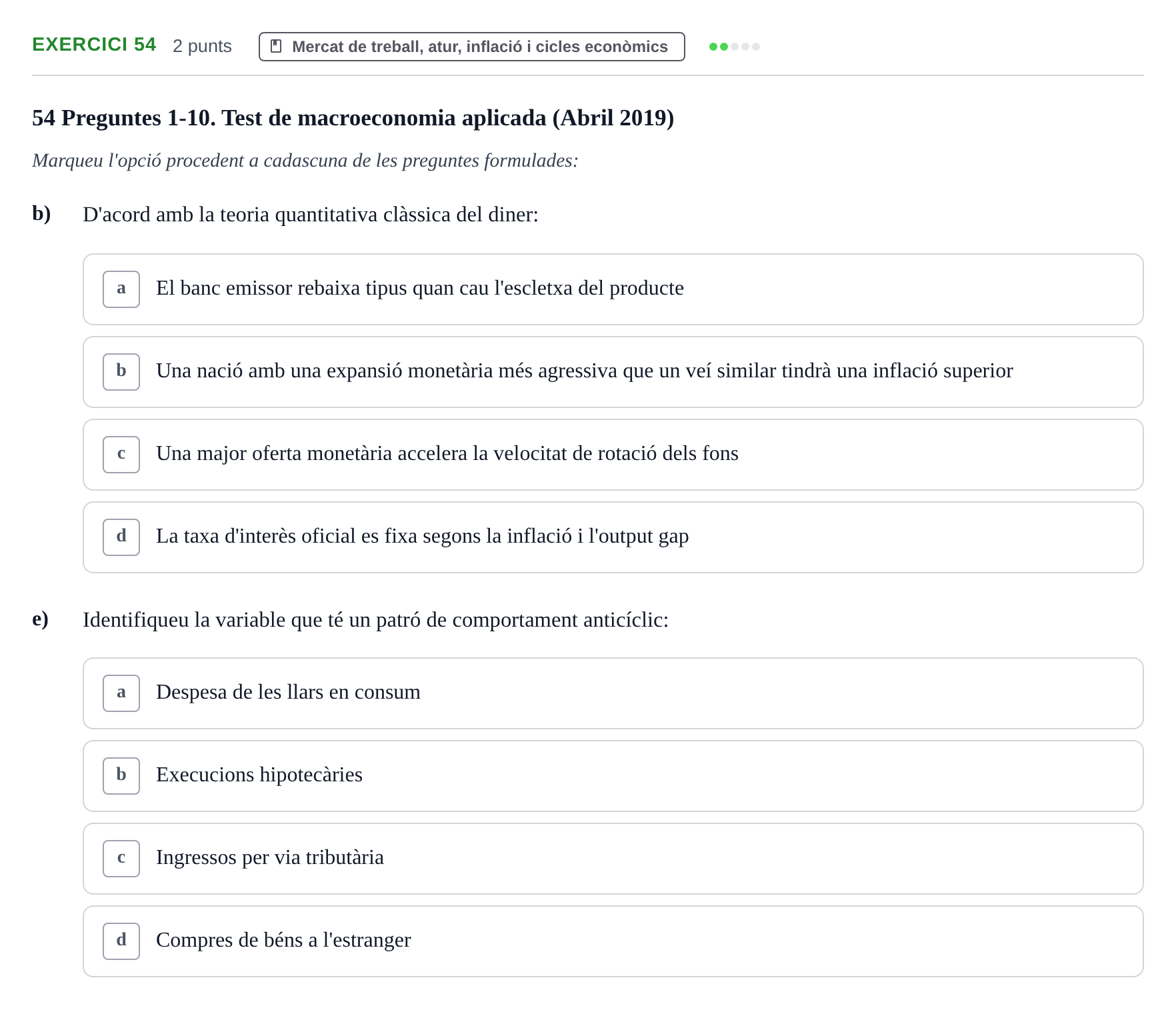Viewport: 1176px width, 1020px height.
Task: Click the bookmark icon in topic tag
Action: coord(276,46)
